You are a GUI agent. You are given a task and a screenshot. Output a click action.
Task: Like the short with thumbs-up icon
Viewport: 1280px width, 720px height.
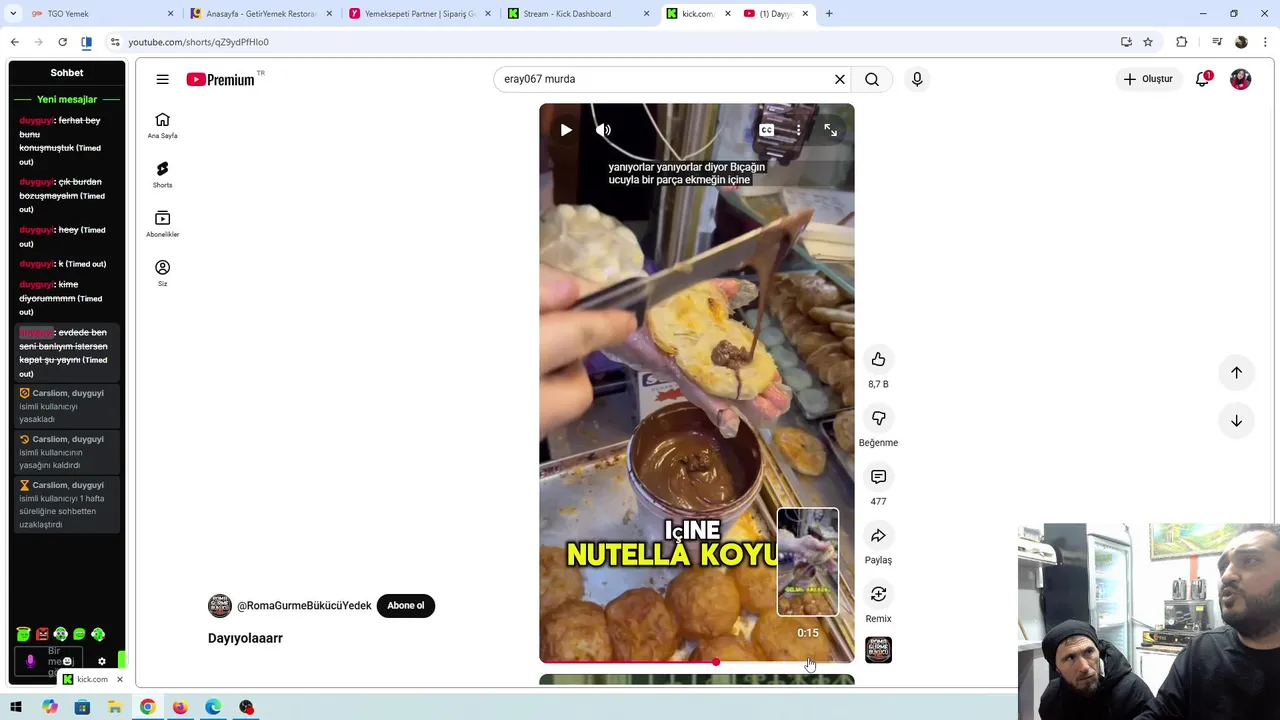click(878, 360)
